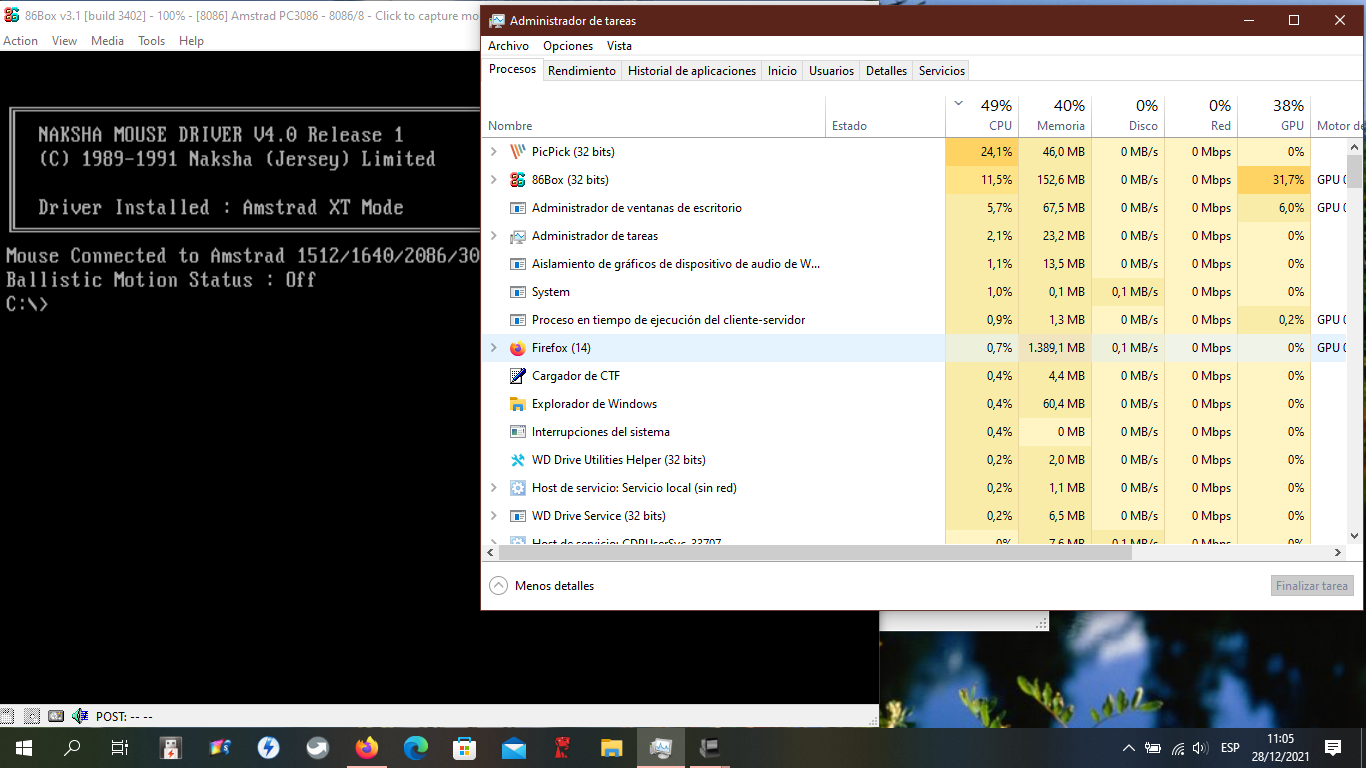The width and height of the screenshot is (1366, 768).
Task: Click the PicPick icon in the process list
Action: 518,151
